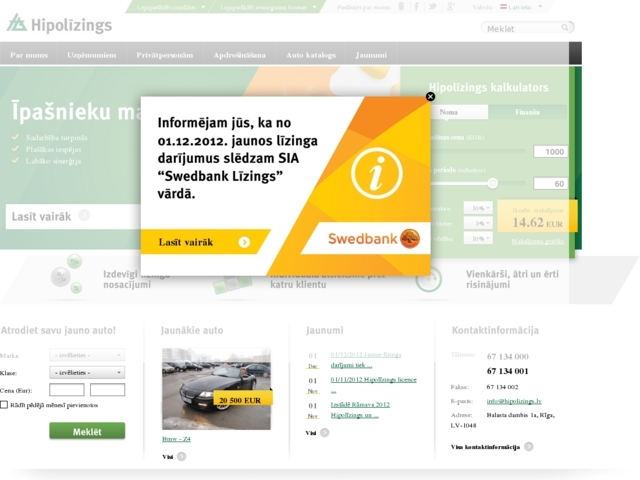Share via Twitter icon
Image resolution: width=640 pixels, height=480 pixels.
(x=433, y=7)
